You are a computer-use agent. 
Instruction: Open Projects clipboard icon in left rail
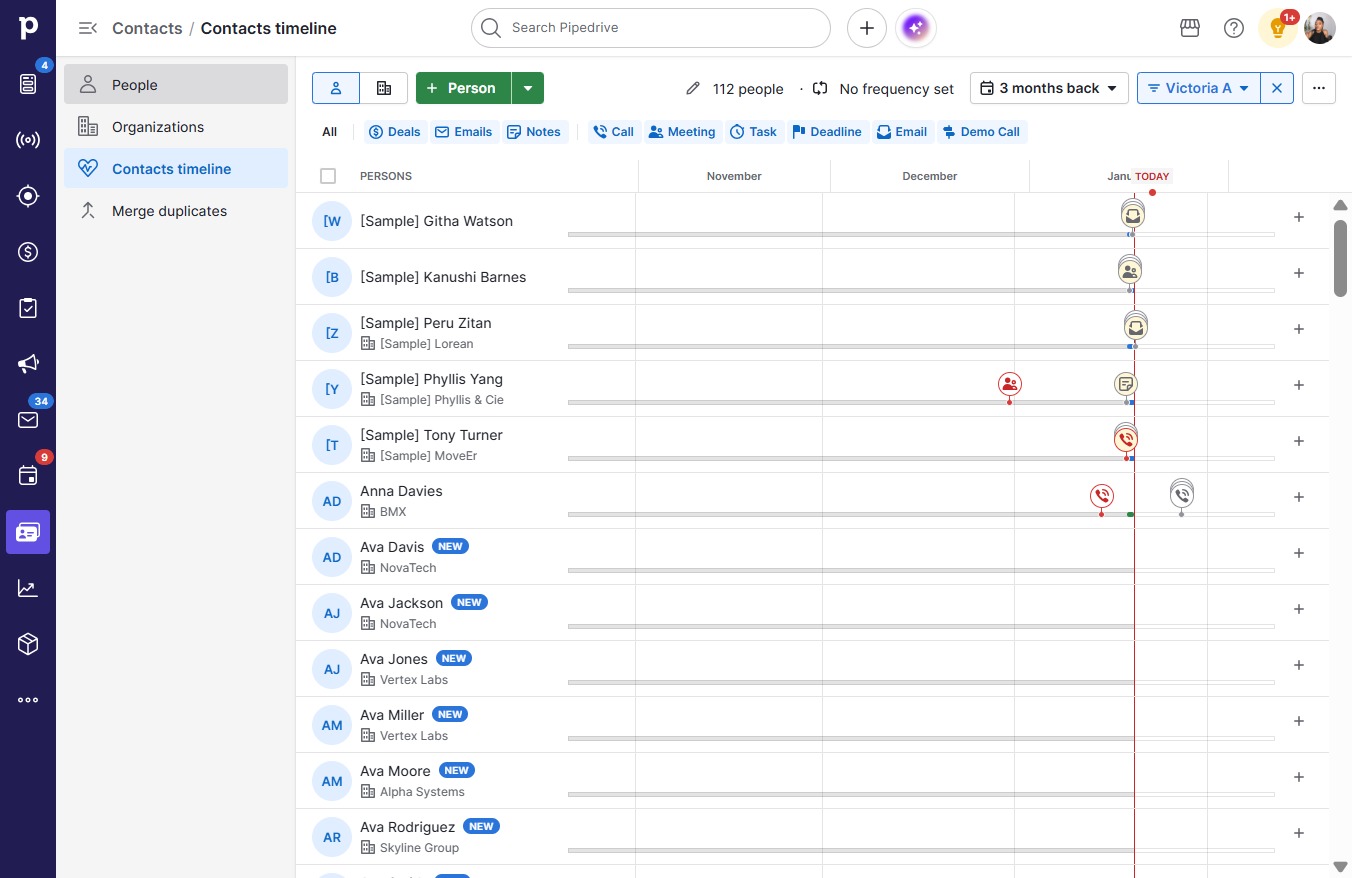(28, 308)
